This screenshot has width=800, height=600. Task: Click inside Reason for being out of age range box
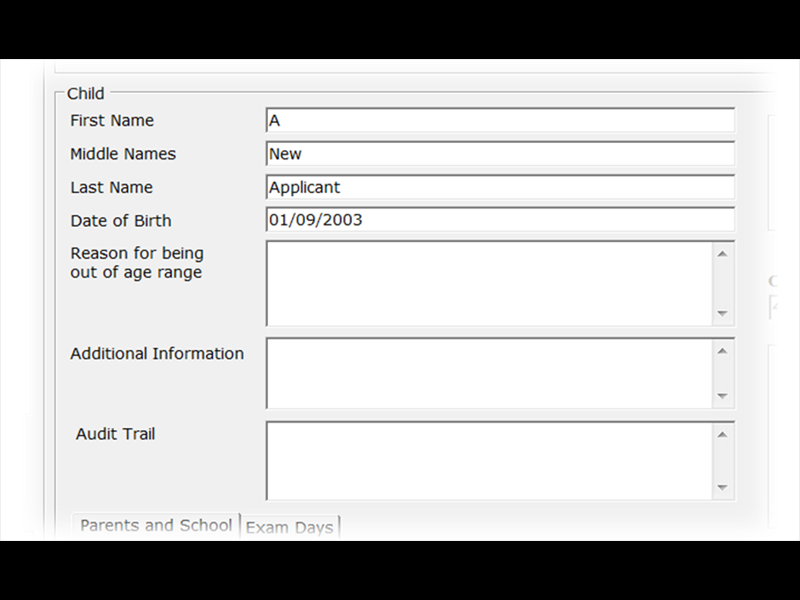pos(489,283)
